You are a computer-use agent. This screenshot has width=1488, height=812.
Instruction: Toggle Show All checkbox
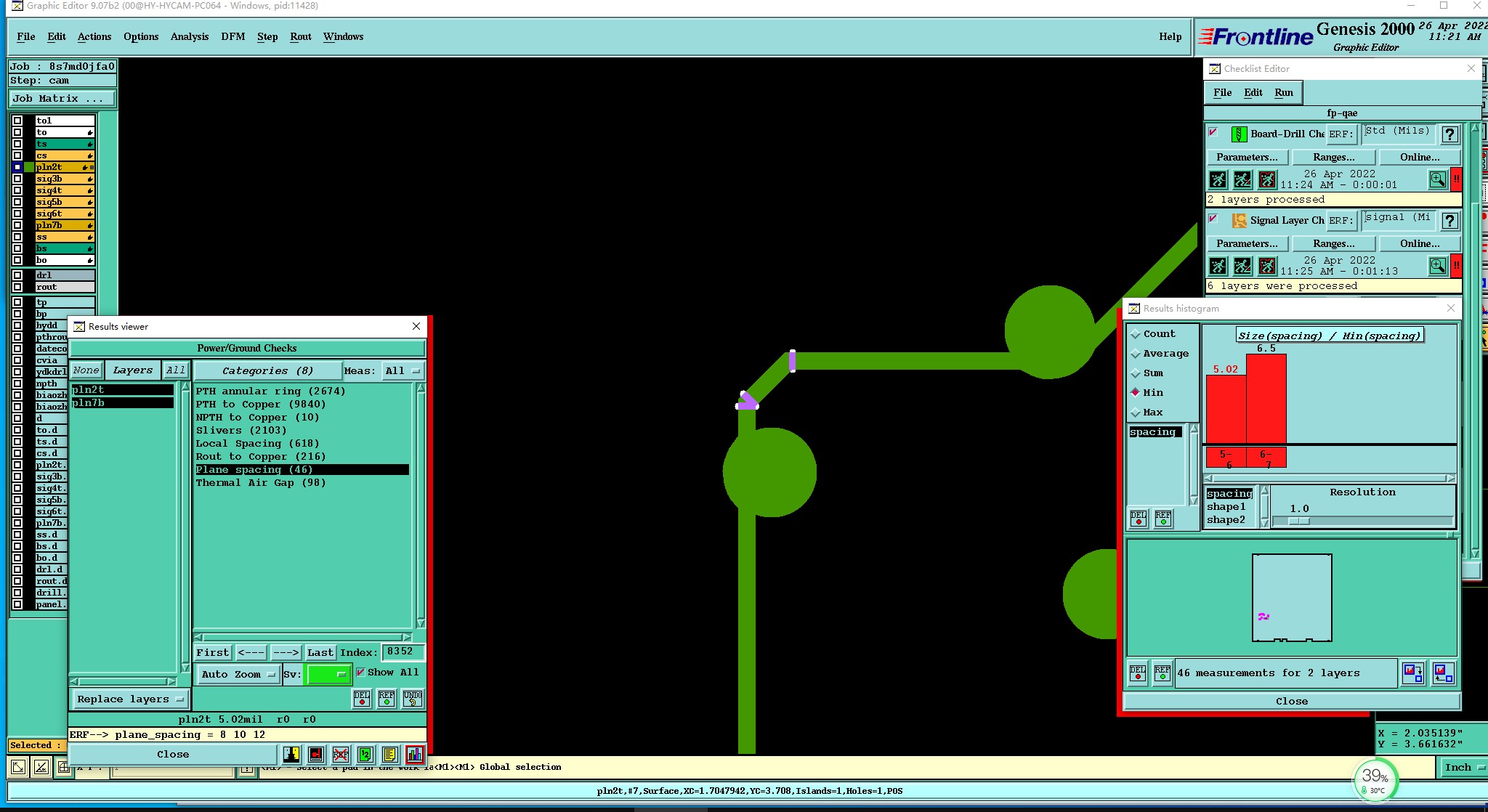[360, 673]
